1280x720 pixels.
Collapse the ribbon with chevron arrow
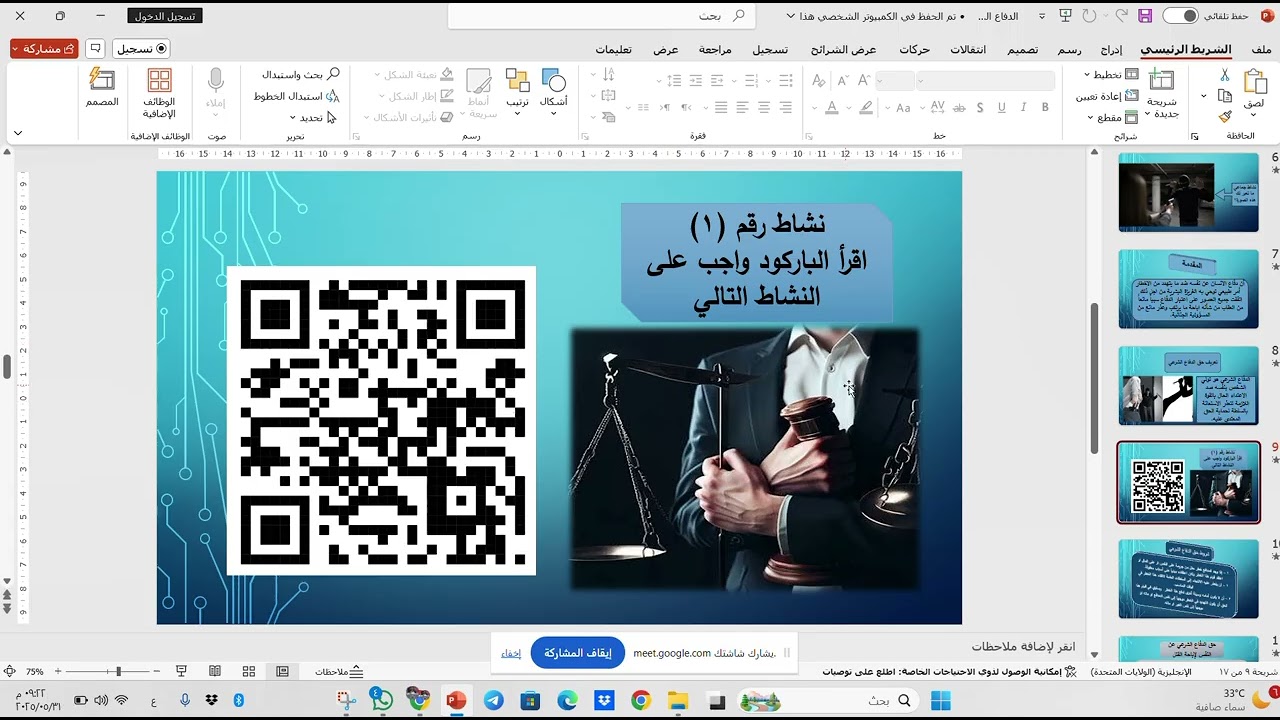pyautogui.click(x=18, y=133)
